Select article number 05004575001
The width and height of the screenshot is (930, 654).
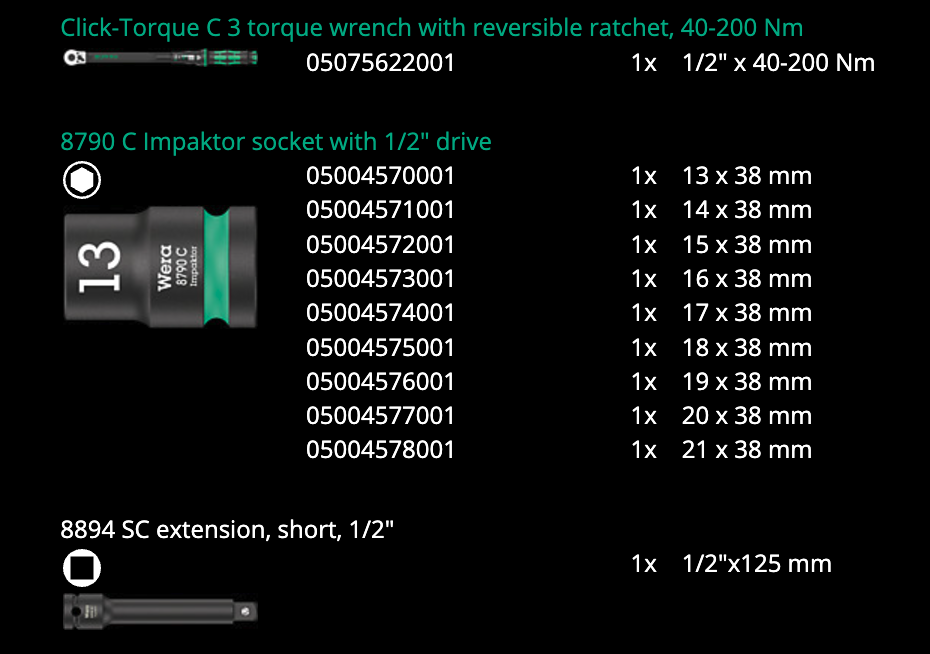tap(380, 347)
